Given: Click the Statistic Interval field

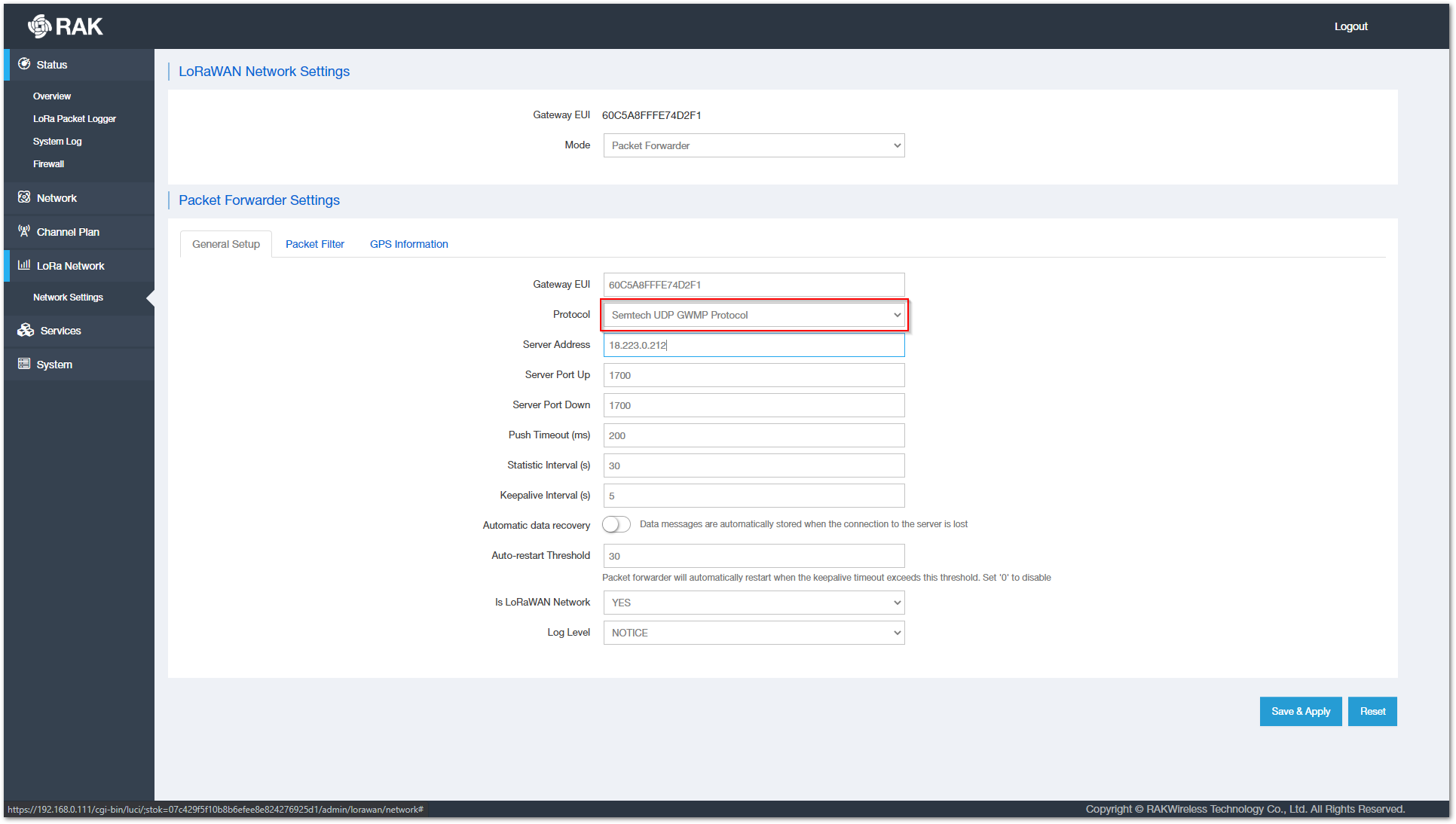Looking at the screenshot, I should tap(754, 465).
